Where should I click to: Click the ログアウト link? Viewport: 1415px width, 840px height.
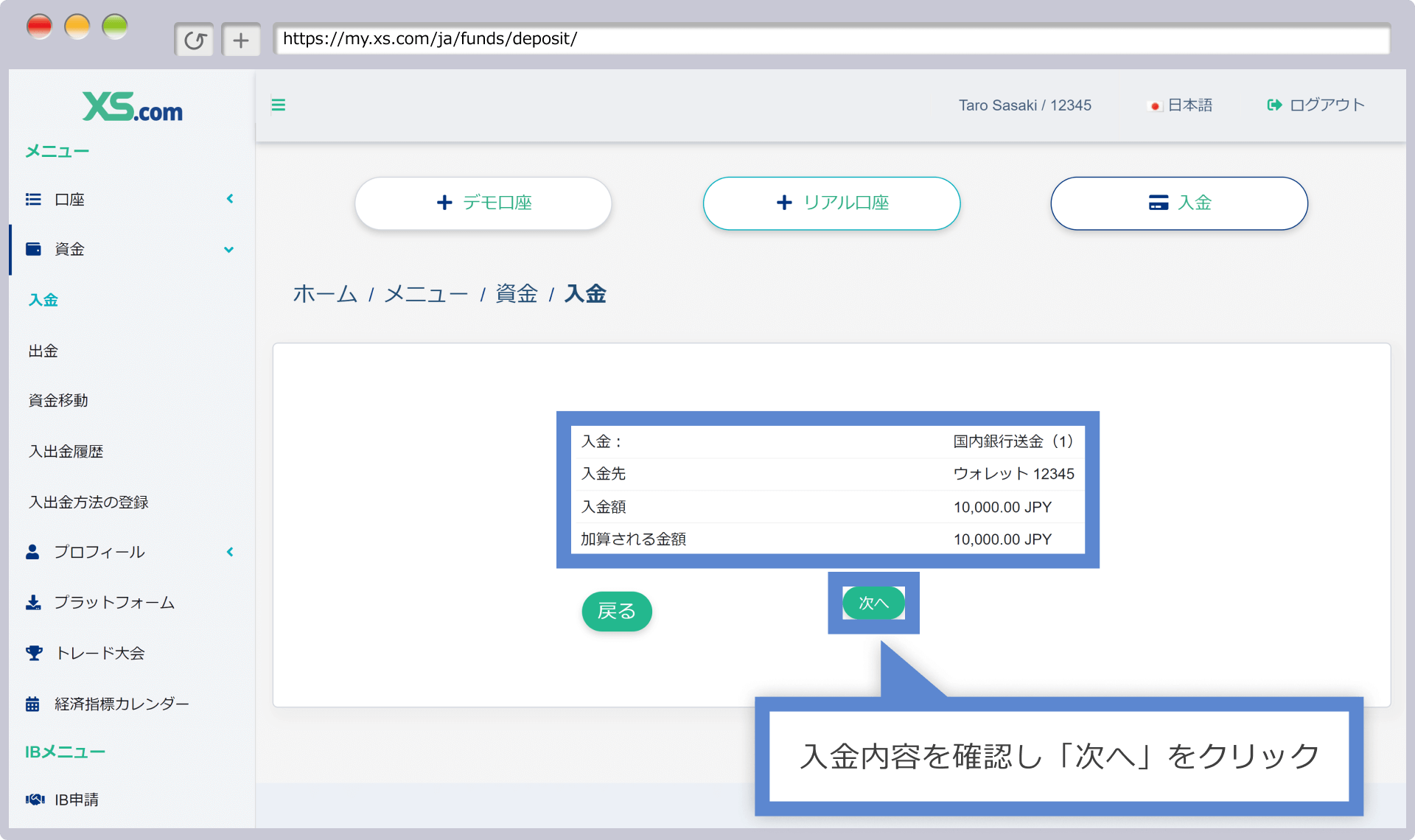click(x=1316, y=105)
